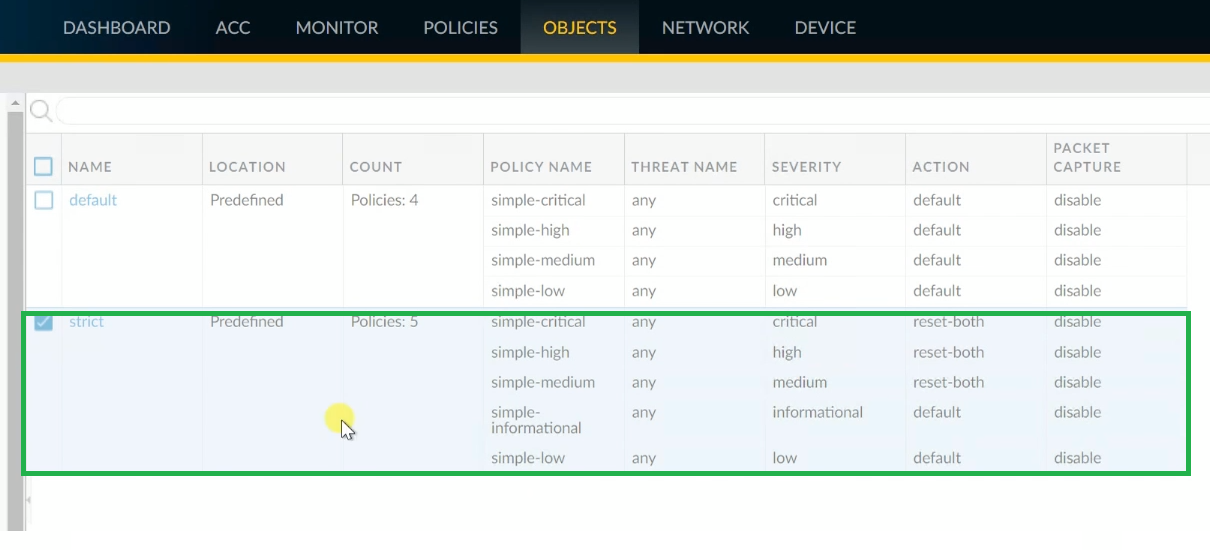Sort by PACKET CAPTURE column header

(x=1087, y=157)
